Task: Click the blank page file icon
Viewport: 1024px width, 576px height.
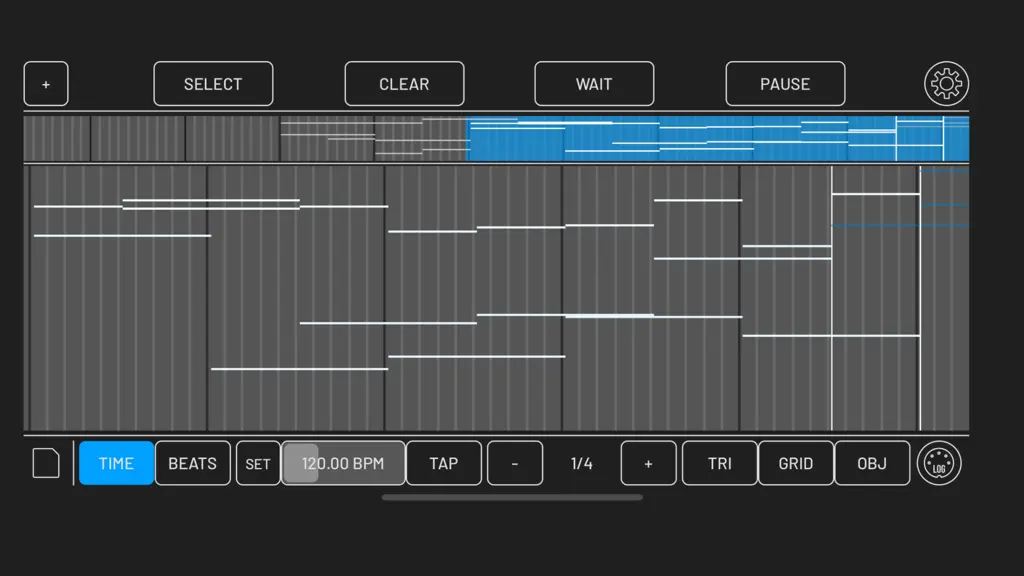Action: pyautogui.click(x=46, y=463)
